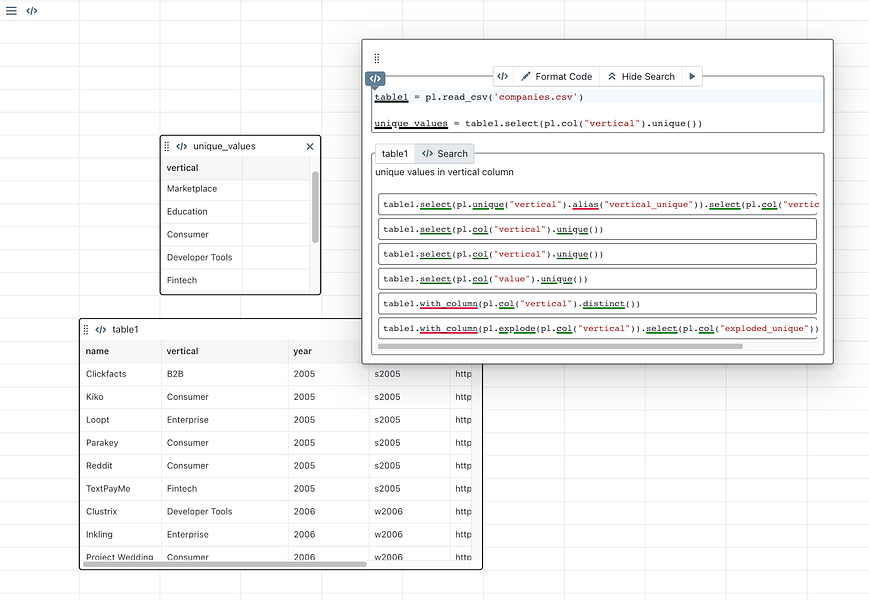The height and width of the screenshot is (600, 869).
Task: Click the code icon in the table1 panel title
Action: 100,330
